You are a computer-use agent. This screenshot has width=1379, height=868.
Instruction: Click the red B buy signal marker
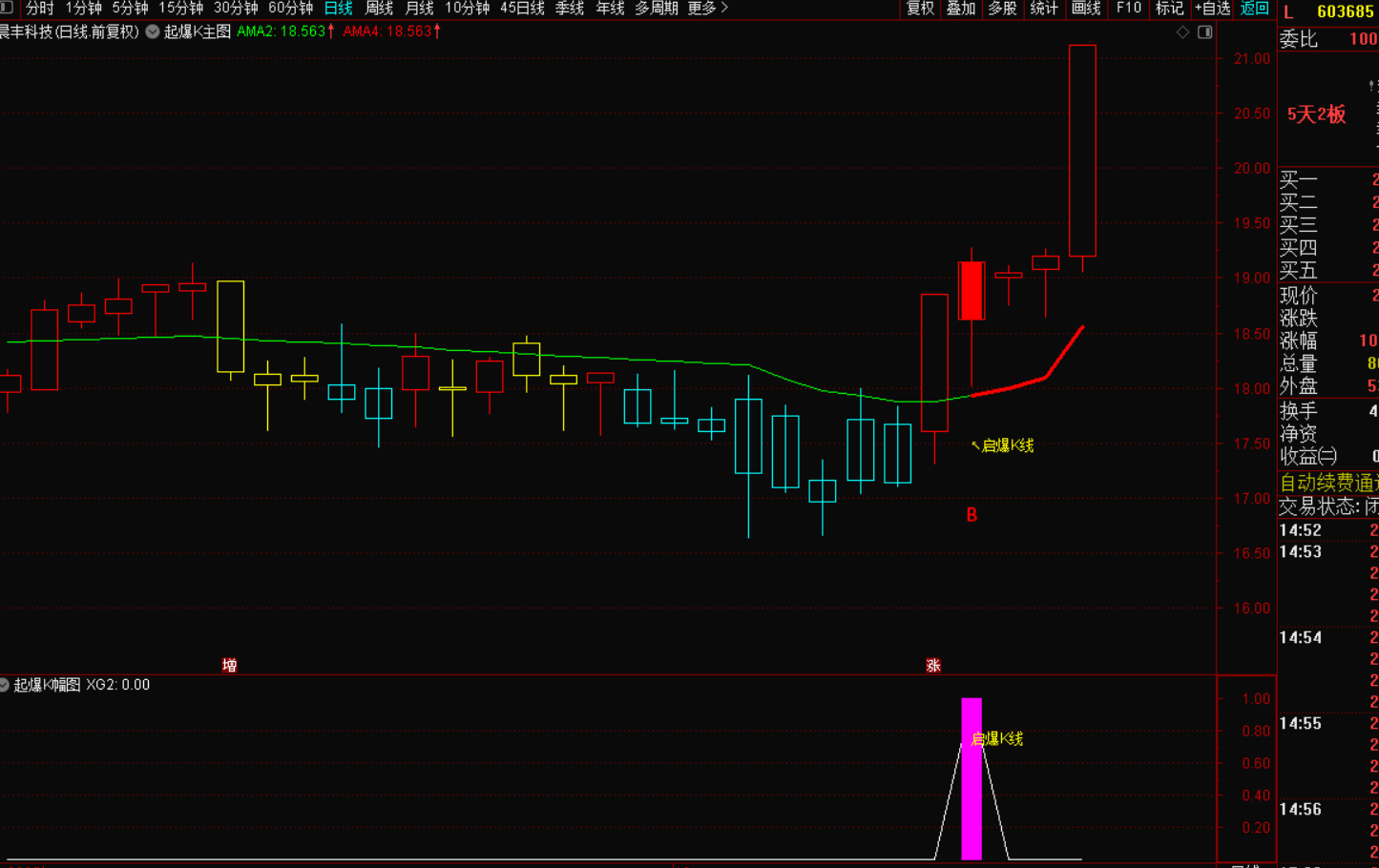pos(972,515)
